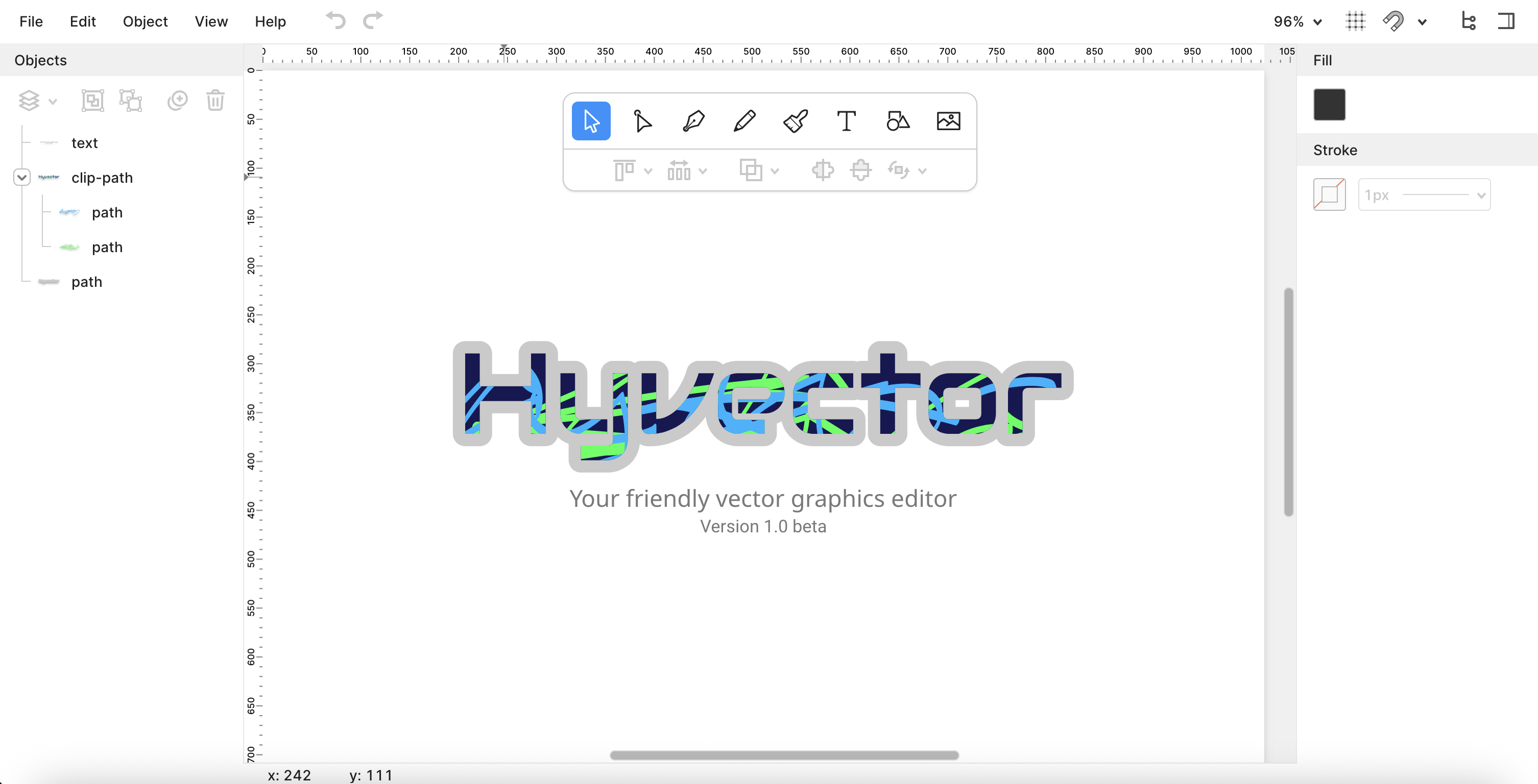Open align options dropdown arrow
The width and height of the screenshot is (1538, 784).
[648, 172]
